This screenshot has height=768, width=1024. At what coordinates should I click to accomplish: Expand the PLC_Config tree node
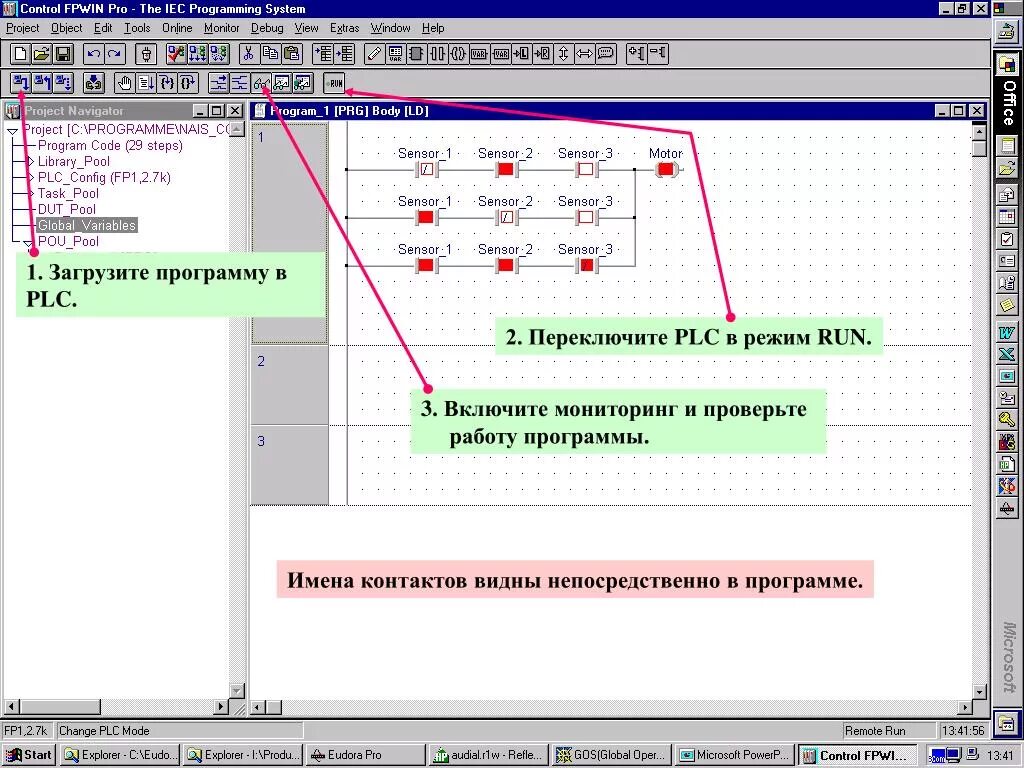(x=30, y=177)
